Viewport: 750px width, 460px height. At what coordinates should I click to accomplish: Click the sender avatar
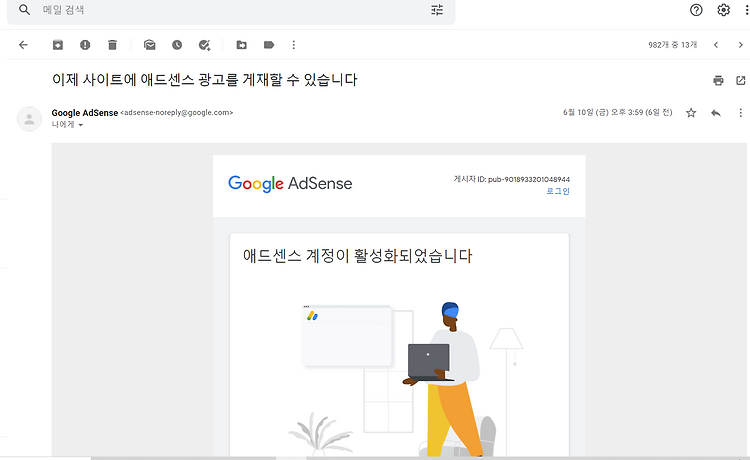pos(29,119)
